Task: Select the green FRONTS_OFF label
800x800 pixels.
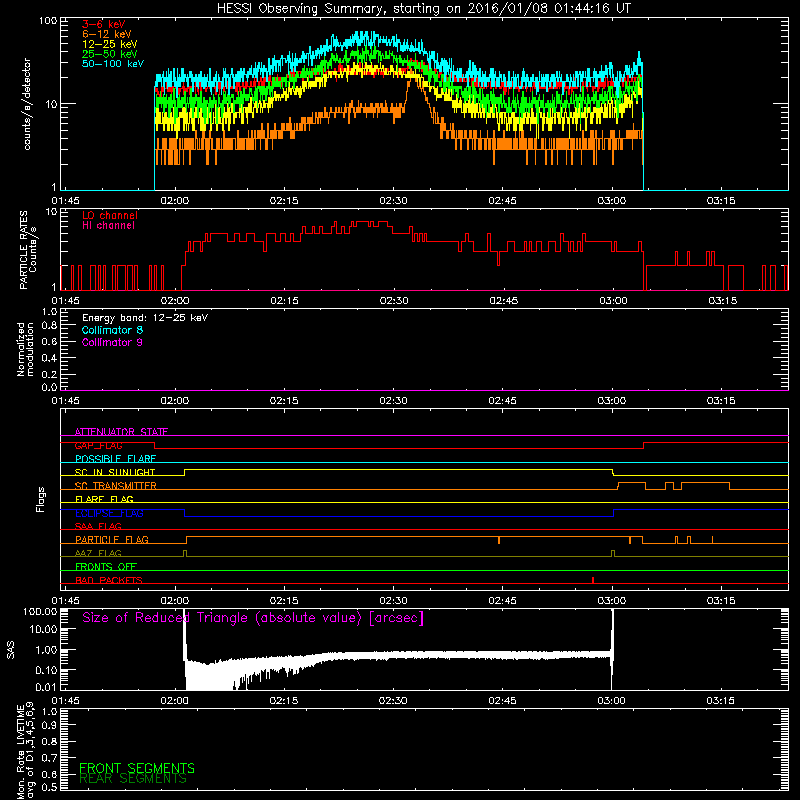Action: point(106,567)
